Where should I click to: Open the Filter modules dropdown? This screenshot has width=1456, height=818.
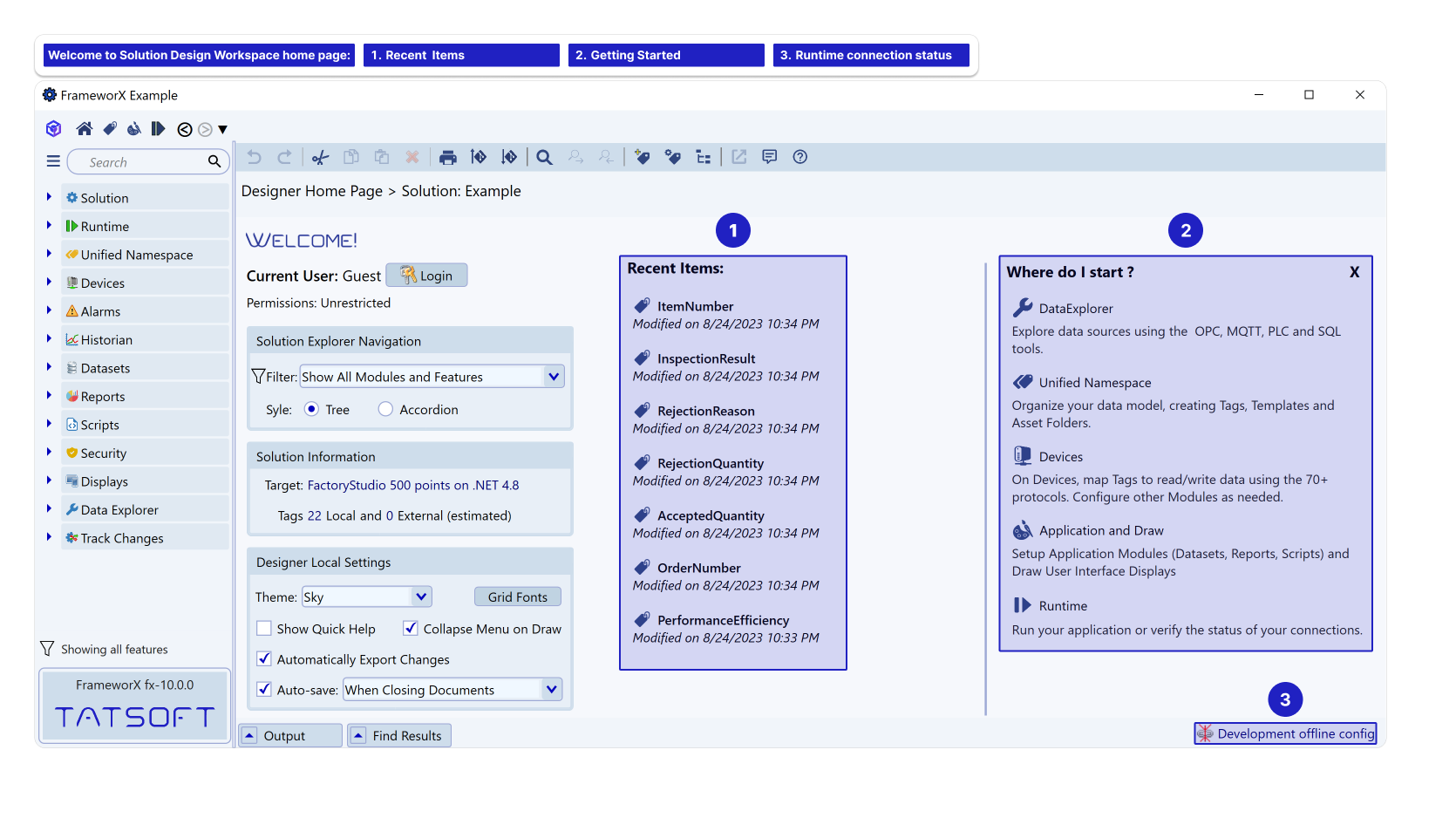click(553, 377)
